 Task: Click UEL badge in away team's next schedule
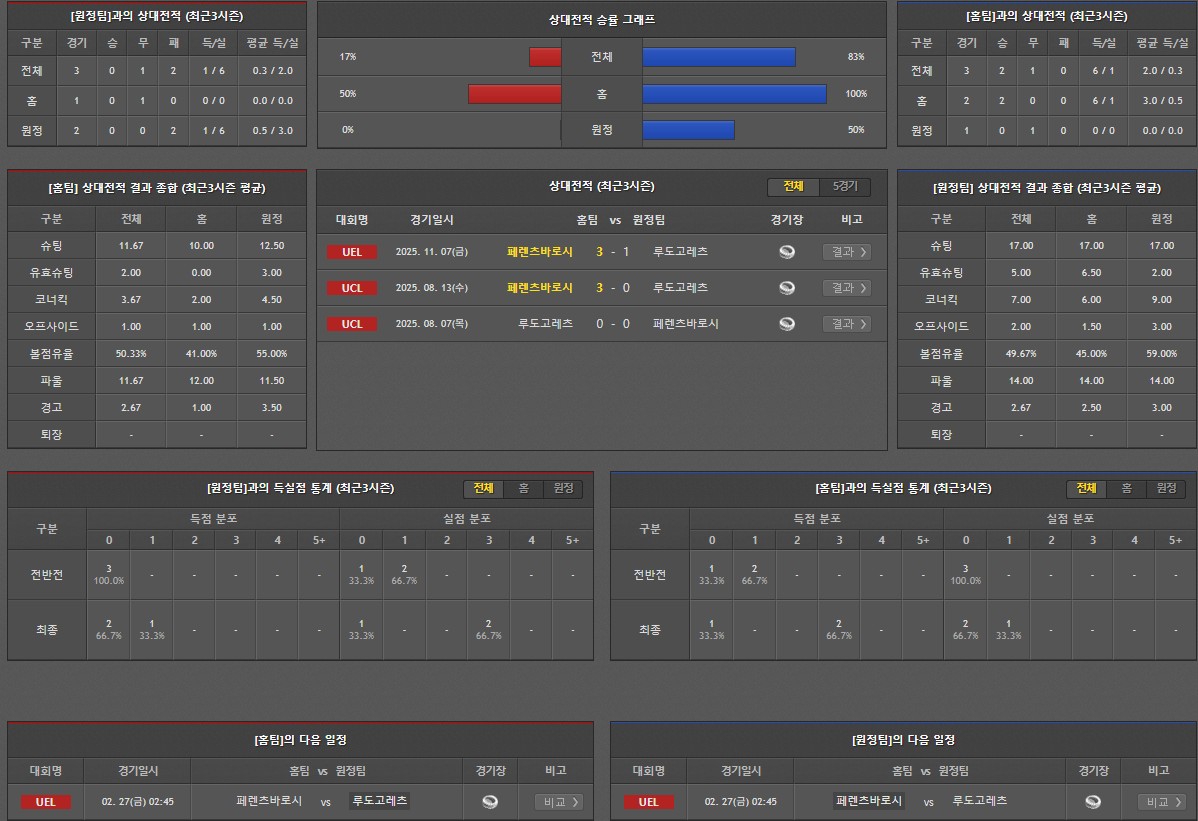[x=648, y=802]
